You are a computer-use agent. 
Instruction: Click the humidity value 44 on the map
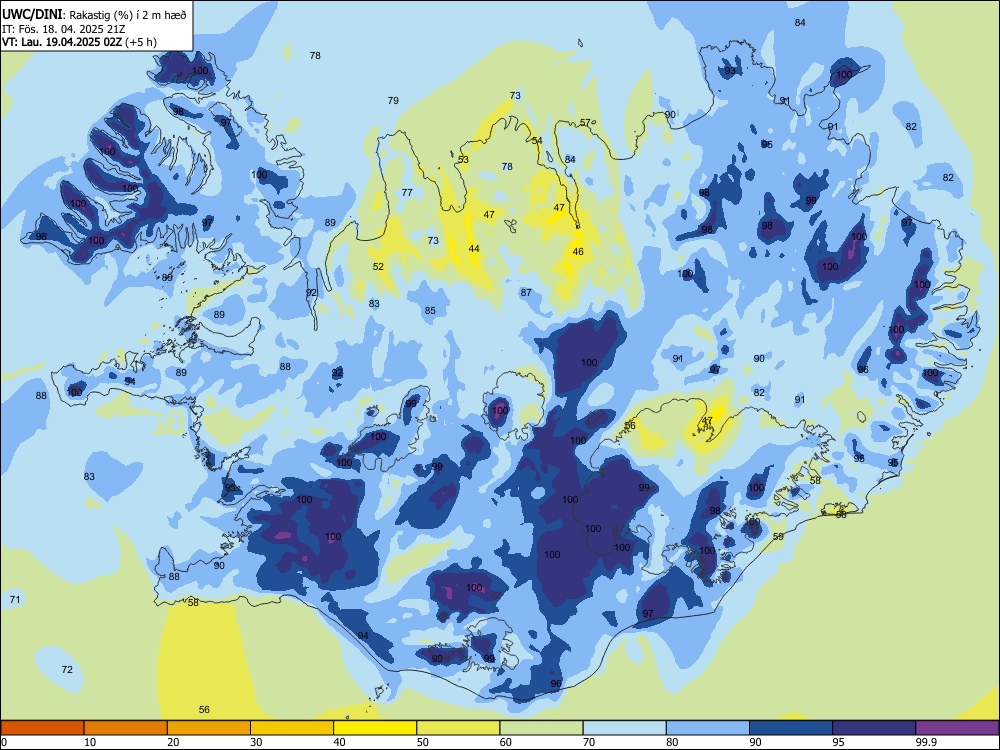(474, 249)
